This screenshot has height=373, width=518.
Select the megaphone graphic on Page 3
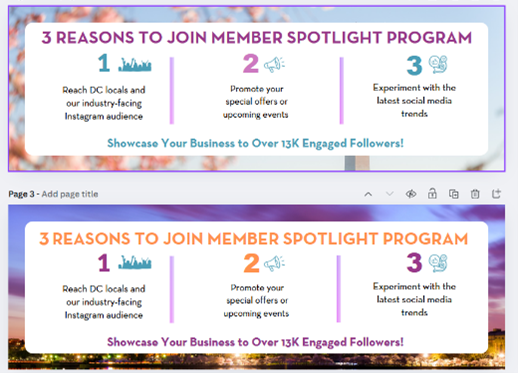tap(274, 263)
